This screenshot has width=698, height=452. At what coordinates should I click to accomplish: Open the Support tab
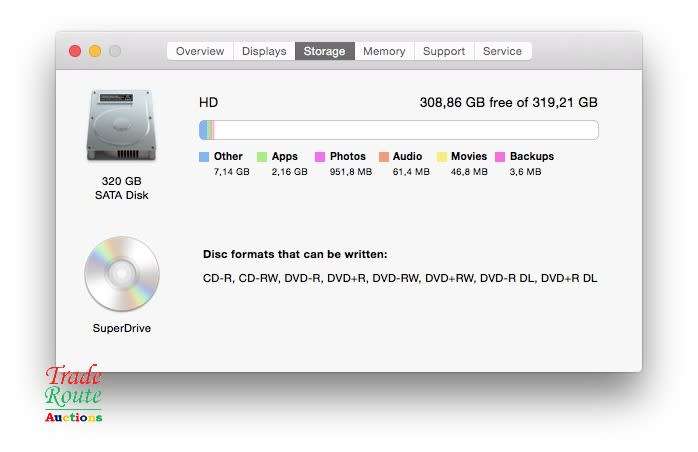pos(444,51)
